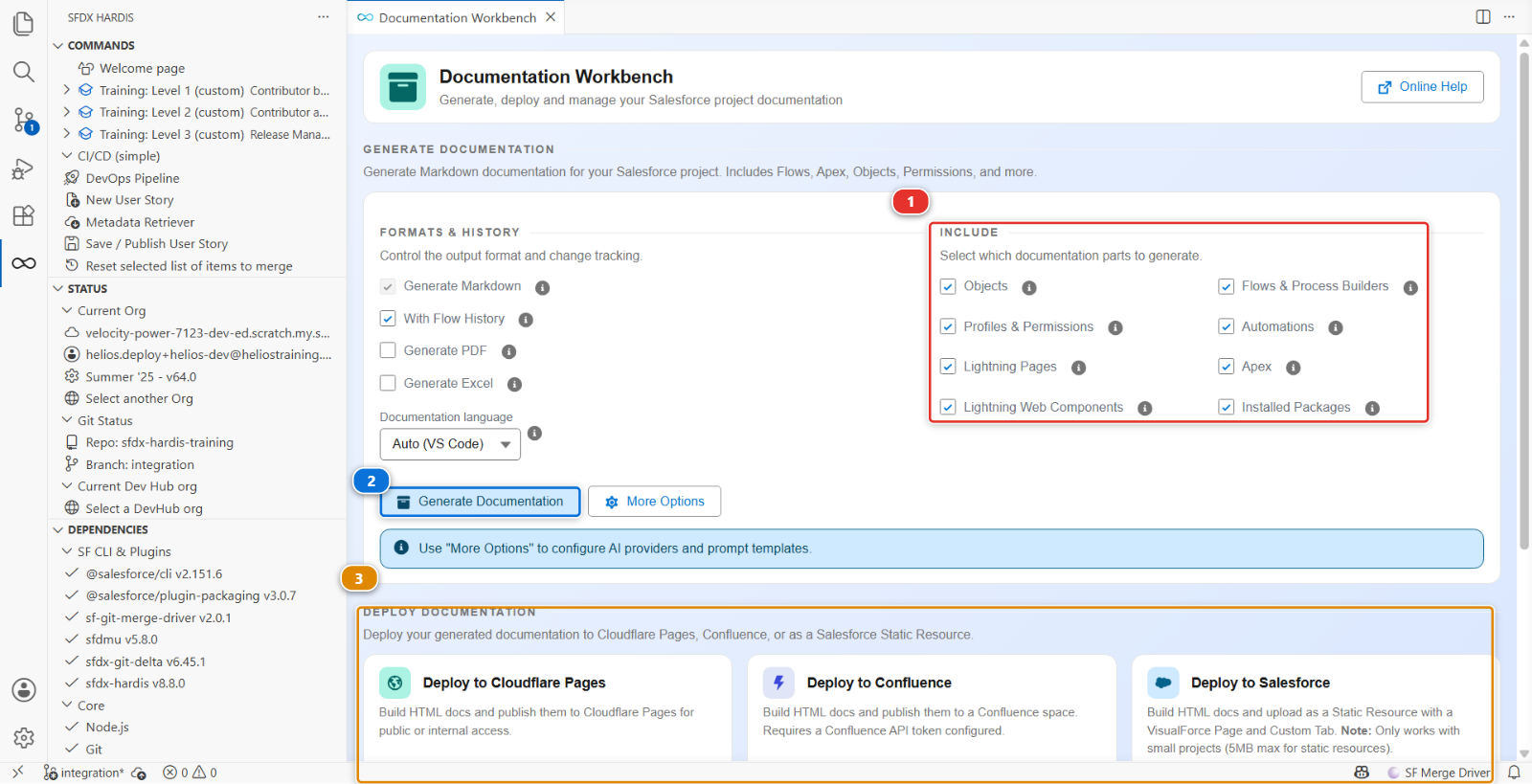Screen dimensions: 1532x784
Task: Click SF Merge Driver status bar item
Action: tap(1438, 773)
